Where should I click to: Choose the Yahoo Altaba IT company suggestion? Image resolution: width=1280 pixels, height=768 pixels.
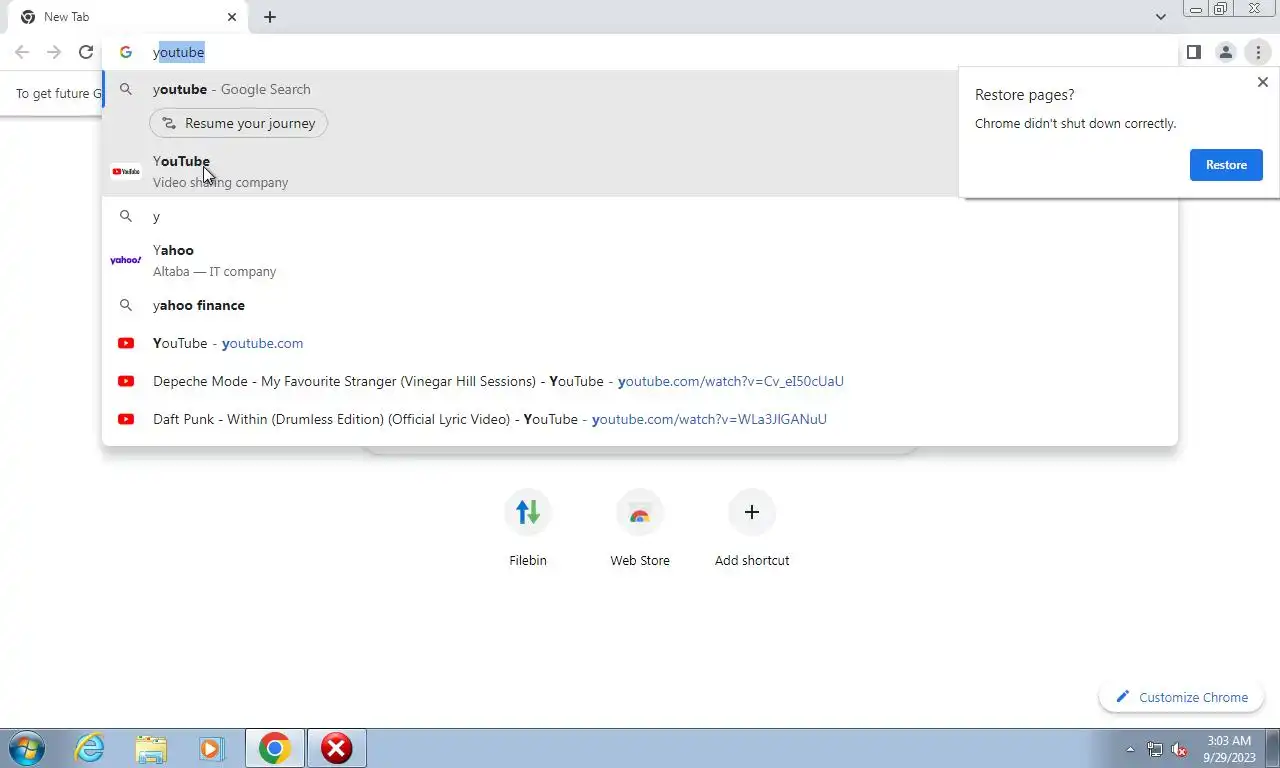pyautogui.click(x=640, y=260)
